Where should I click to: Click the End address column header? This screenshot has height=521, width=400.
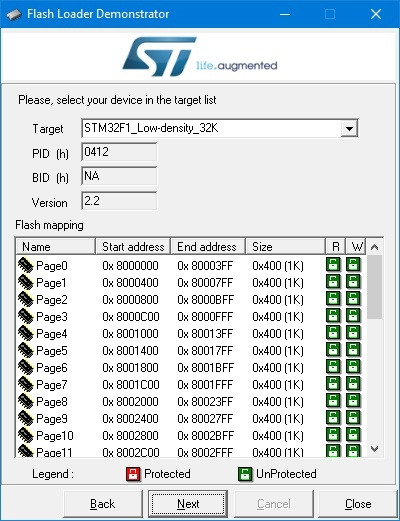click(x=208, y=247)
